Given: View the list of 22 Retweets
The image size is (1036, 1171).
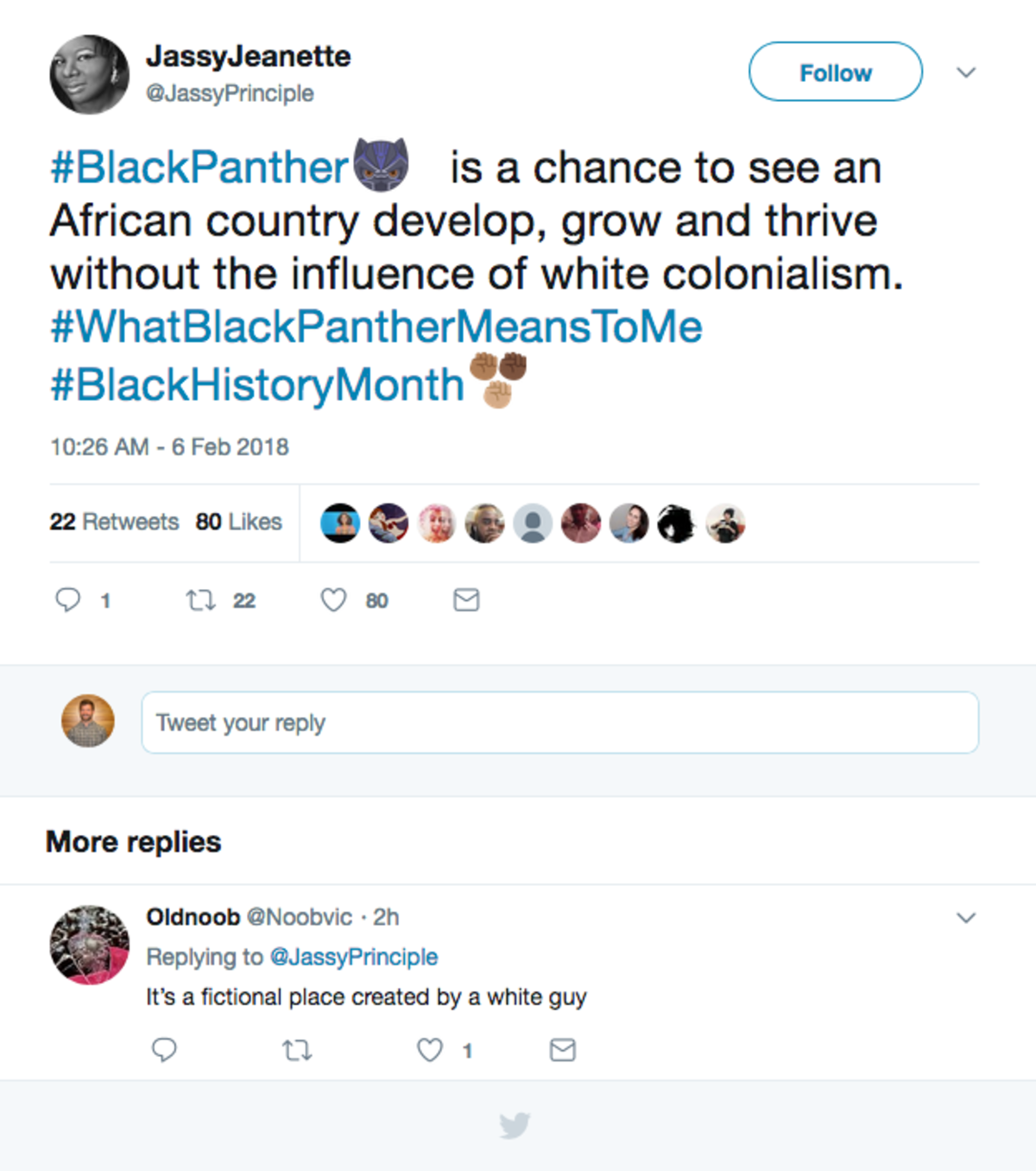Looking at the screenshot, I should tap(113, 522).
